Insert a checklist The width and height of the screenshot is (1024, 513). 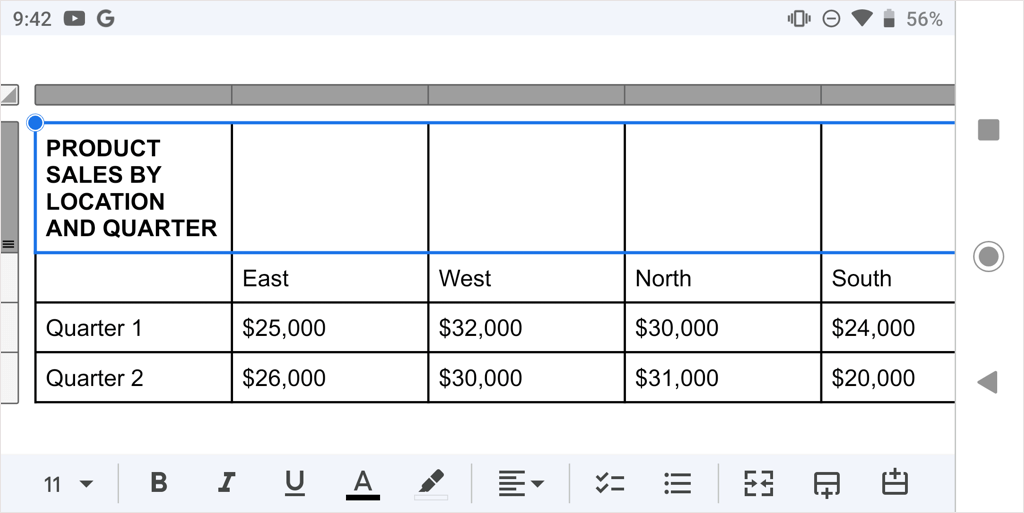tap(609, 484)
